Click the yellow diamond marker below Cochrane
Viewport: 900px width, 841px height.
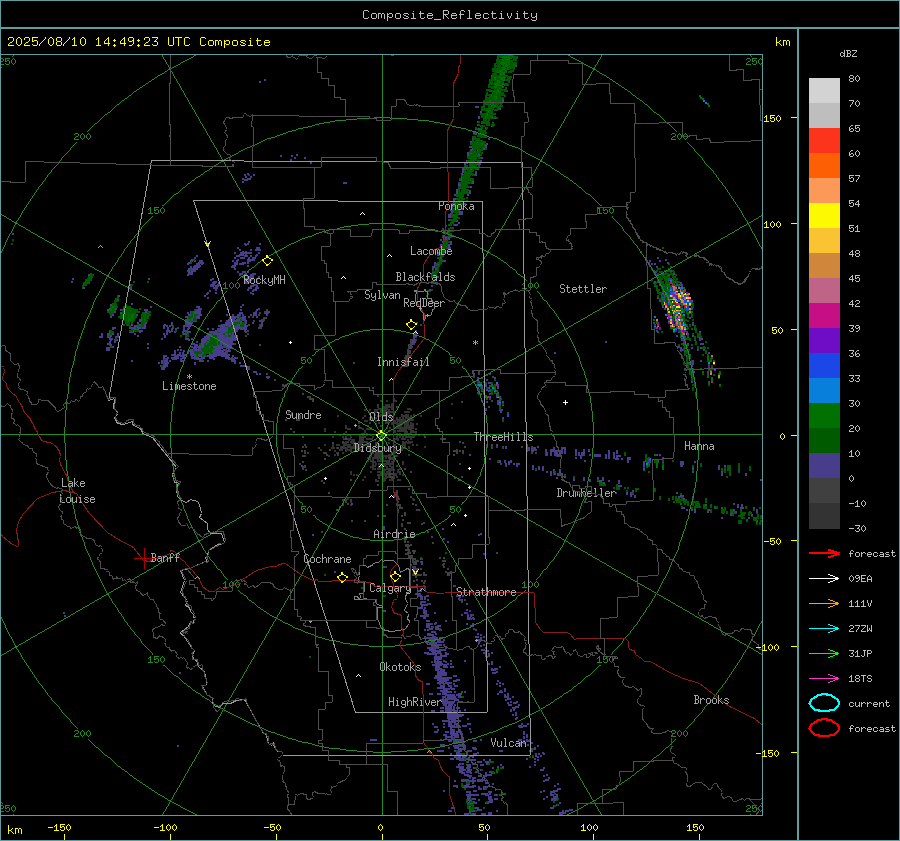click(x=342, y=577)
